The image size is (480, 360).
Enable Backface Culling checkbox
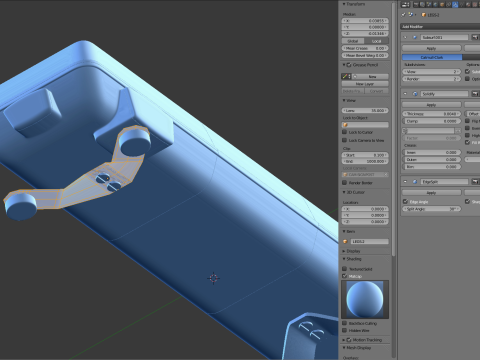coord(345,323)
